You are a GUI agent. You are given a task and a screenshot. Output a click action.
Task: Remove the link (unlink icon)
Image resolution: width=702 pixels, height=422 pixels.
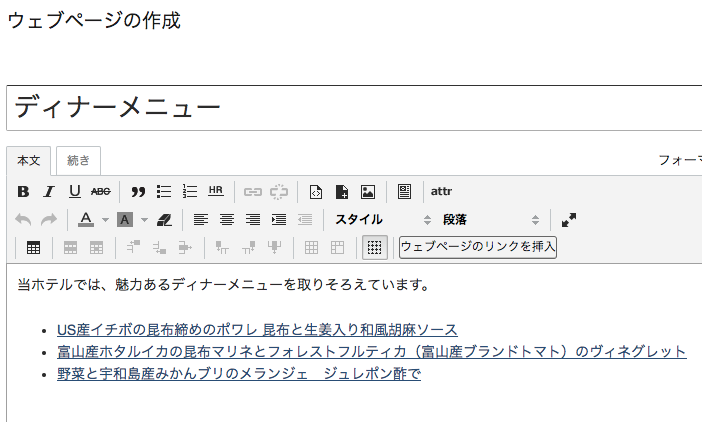click(x=278, y=192)
